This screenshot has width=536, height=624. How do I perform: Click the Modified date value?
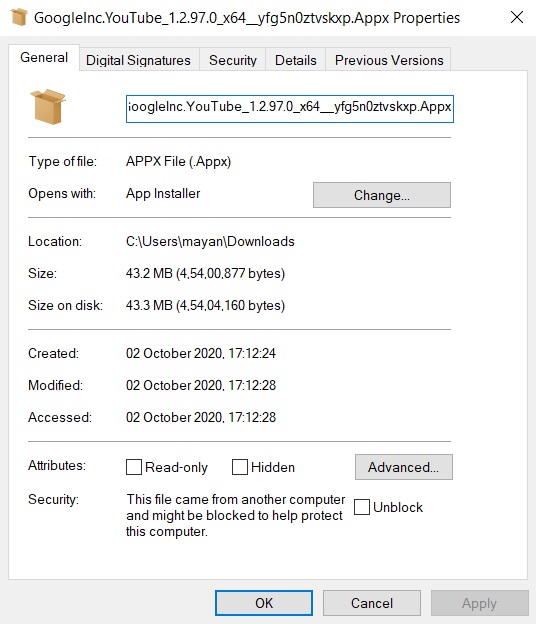201,385
